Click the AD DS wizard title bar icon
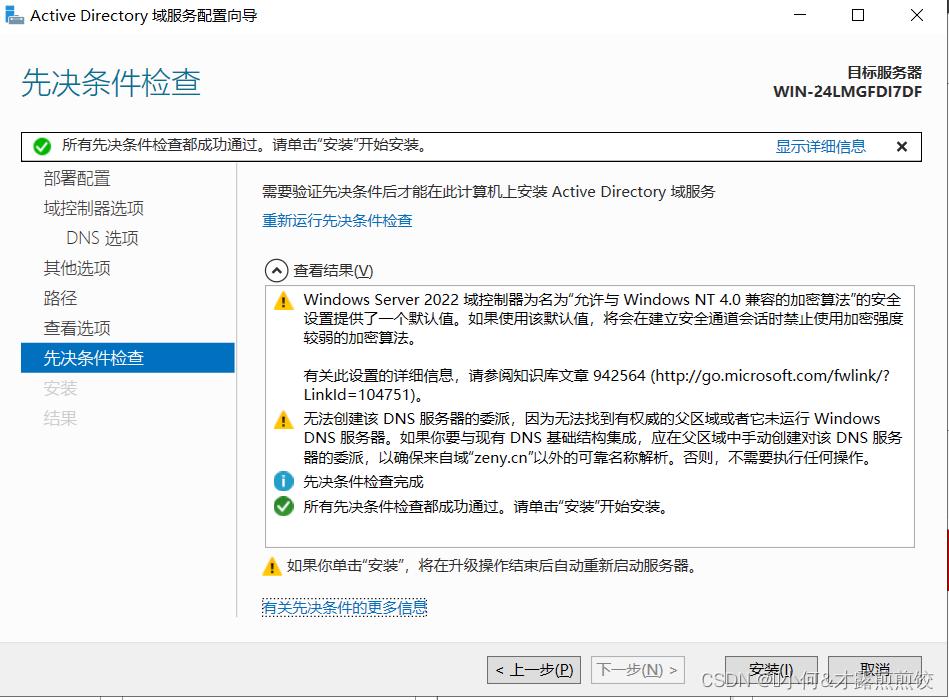Image resolution: width=949 pixels, height=700 pixels. [x=14, y=15]
